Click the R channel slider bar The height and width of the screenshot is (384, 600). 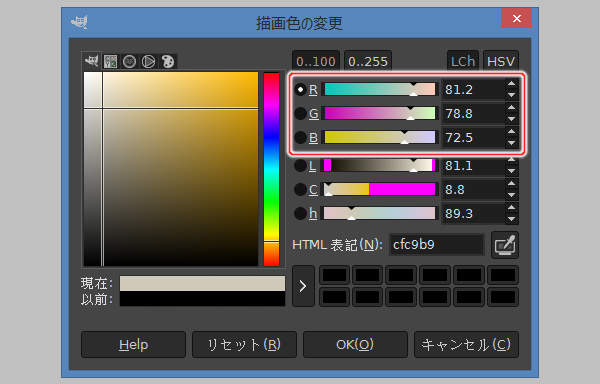(x=380, y=89)
